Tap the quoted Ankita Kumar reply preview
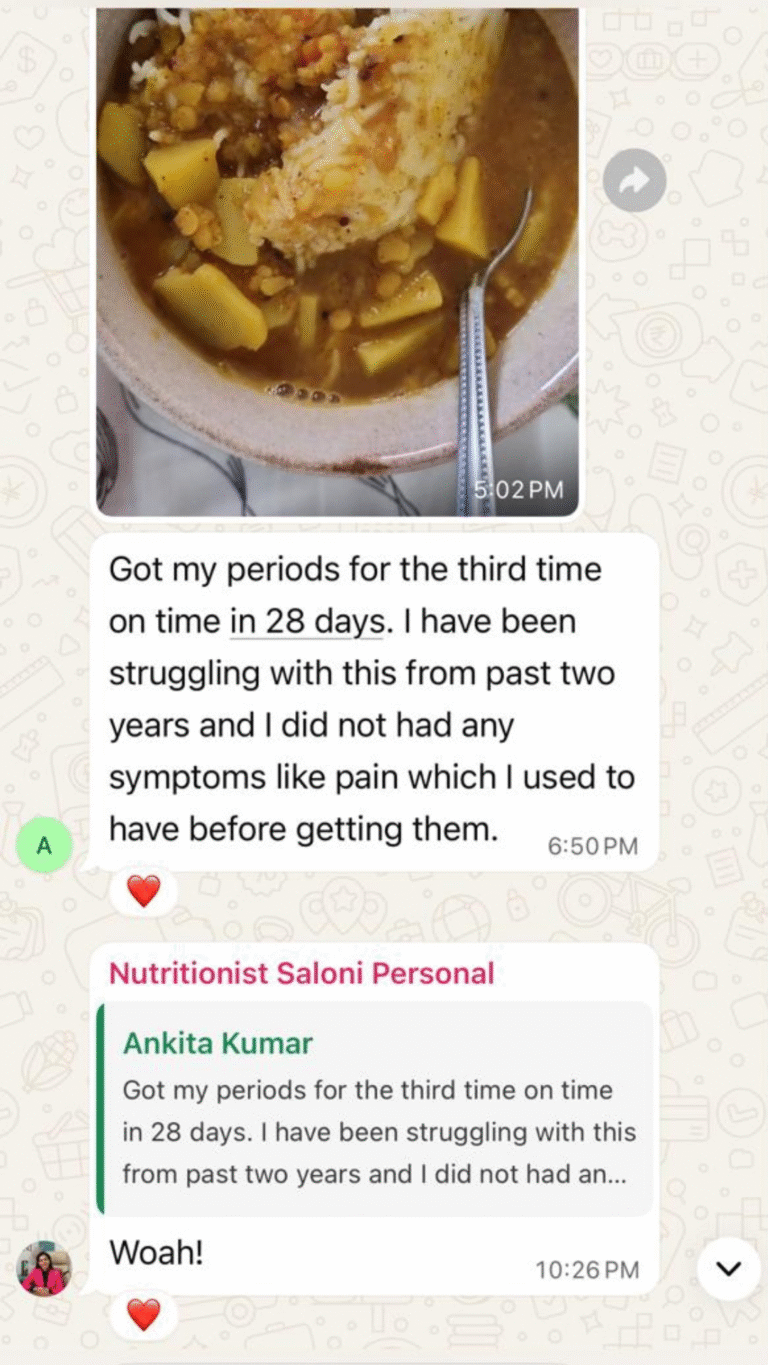Image resolution: width=768 pixels, height=1365 pixels. pos(374,1109)
